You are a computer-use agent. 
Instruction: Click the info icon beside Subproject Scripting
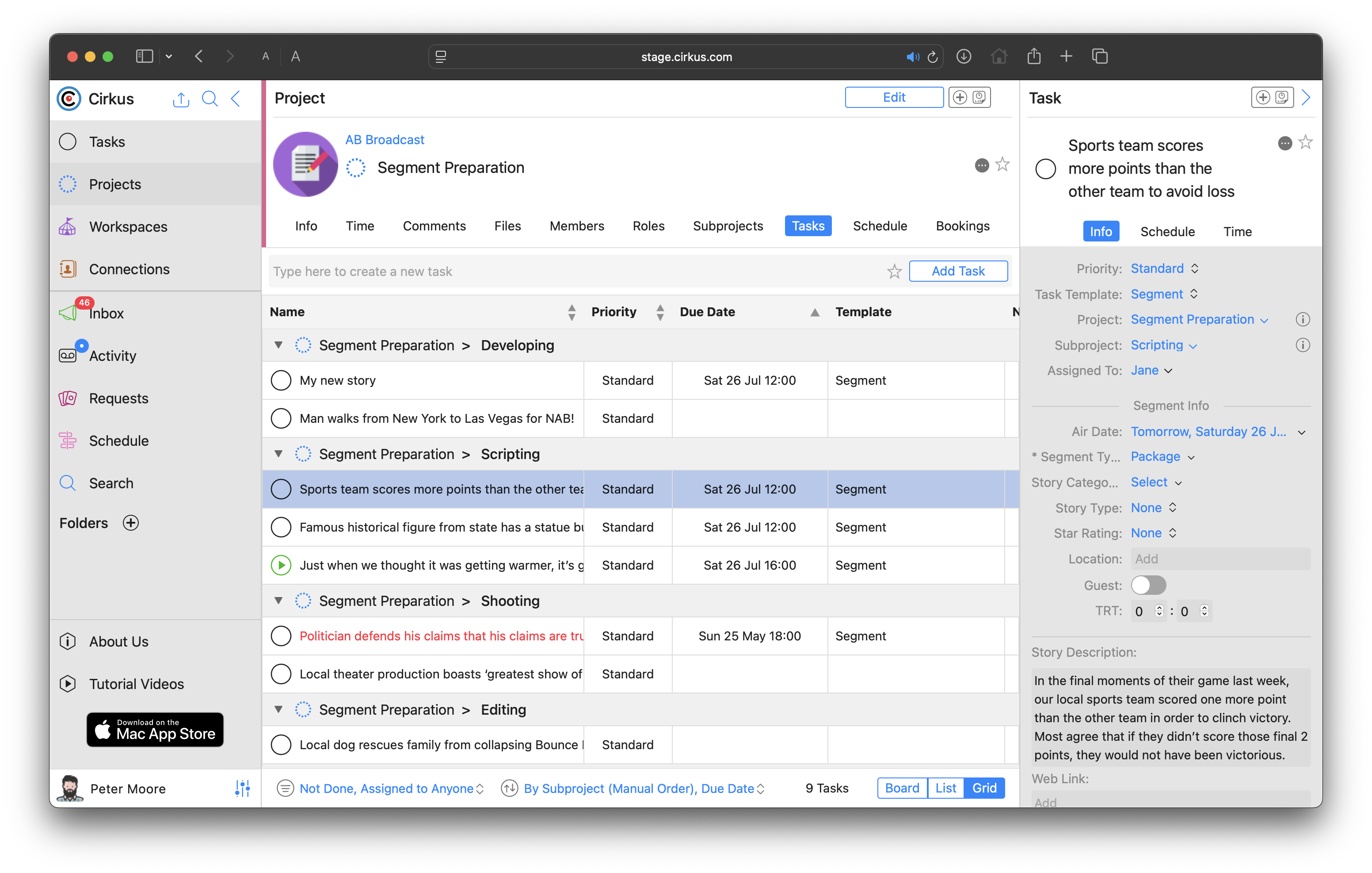(x=1303, y=345)
